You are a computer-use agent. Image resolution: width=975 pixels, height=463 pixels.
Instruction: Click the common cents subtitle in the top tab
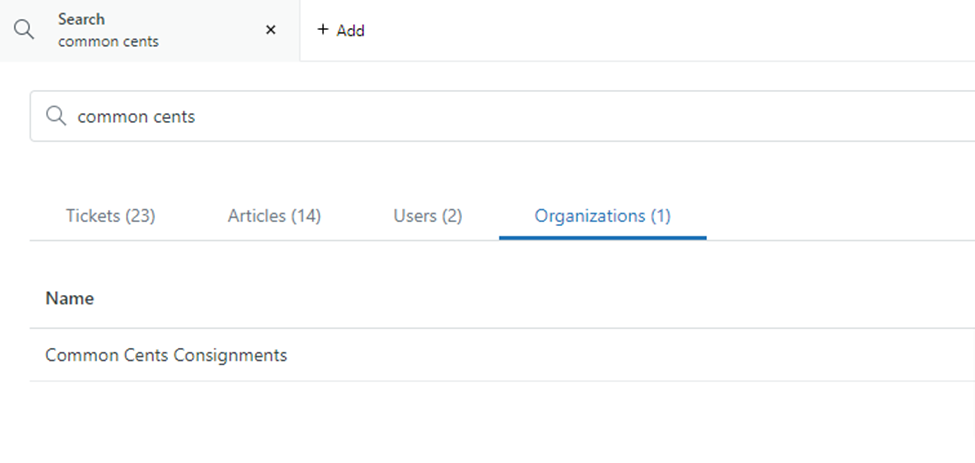click(x=108, y=42)
